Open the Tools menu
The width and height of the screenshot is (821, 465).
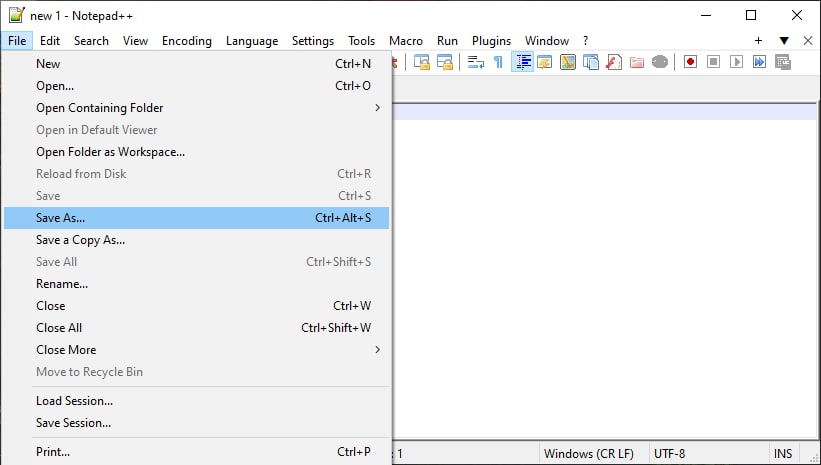[x=361, y=41]
